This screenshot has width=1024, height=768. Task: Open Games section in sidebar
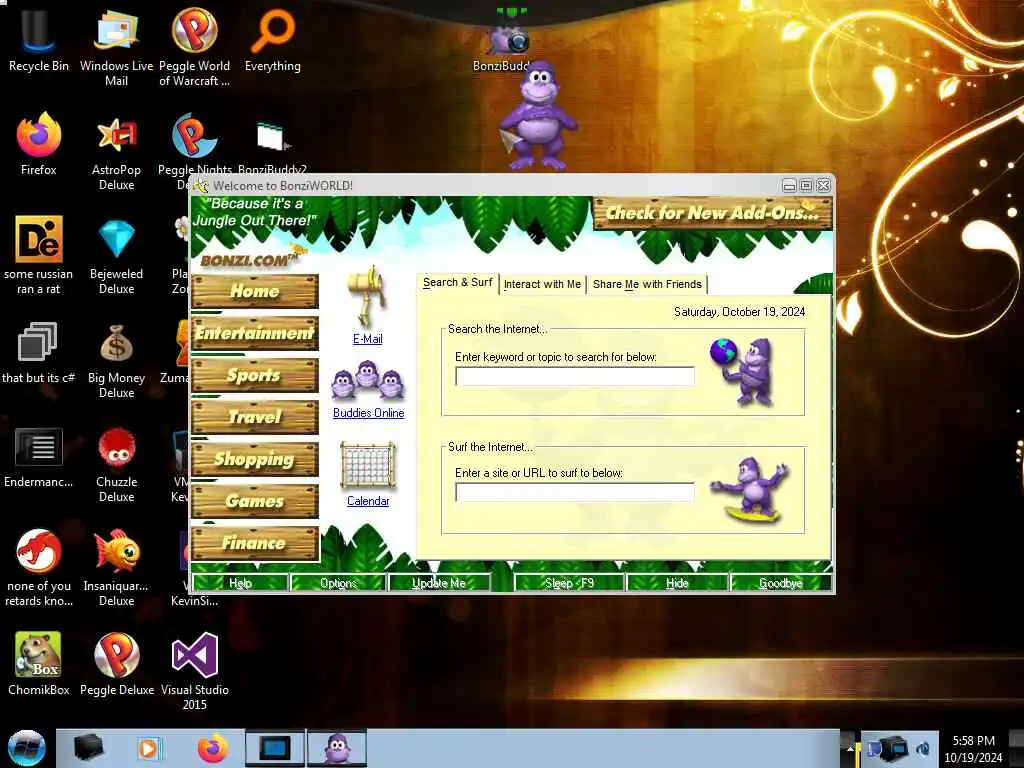click(x=255, y=501)
